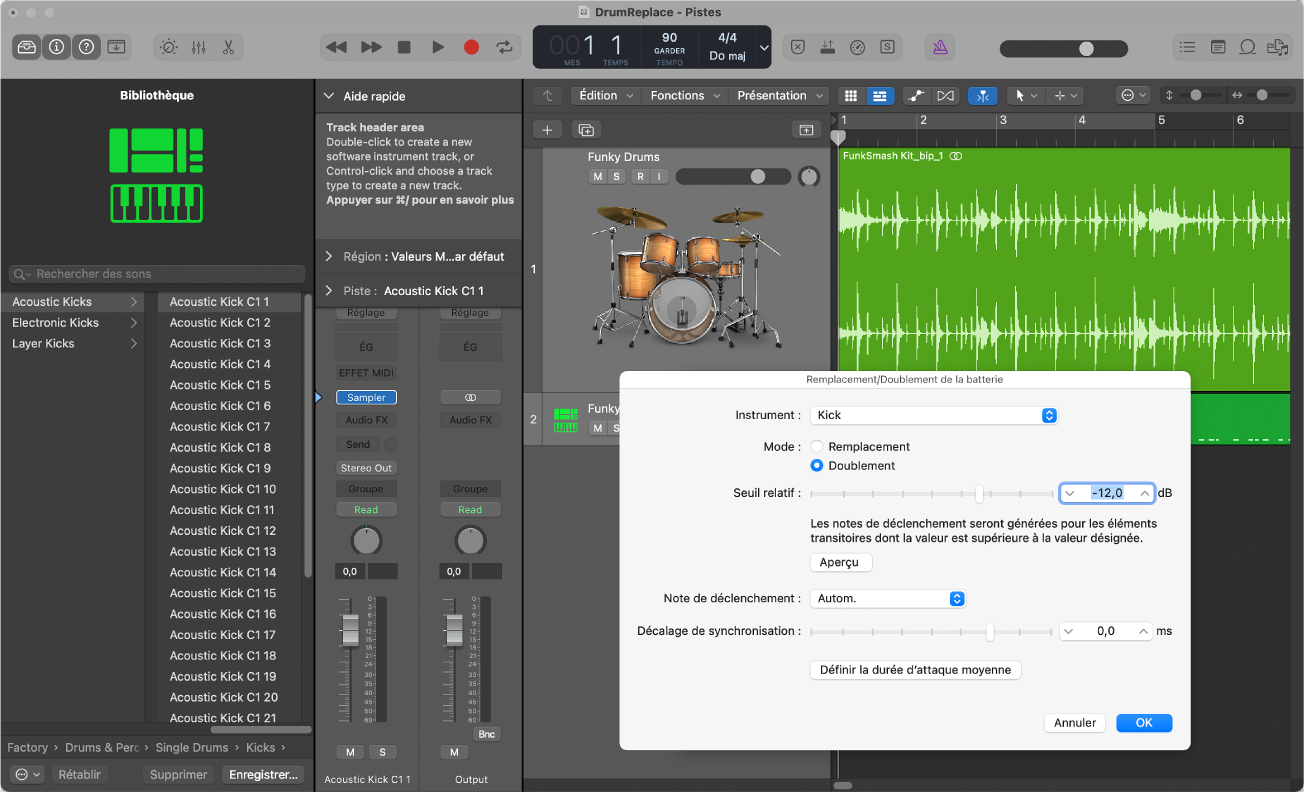The width and height of the screenshot is (1306, 795).
Task: Click the Fast Forward transport button
Action: click(x=371, y=47)
